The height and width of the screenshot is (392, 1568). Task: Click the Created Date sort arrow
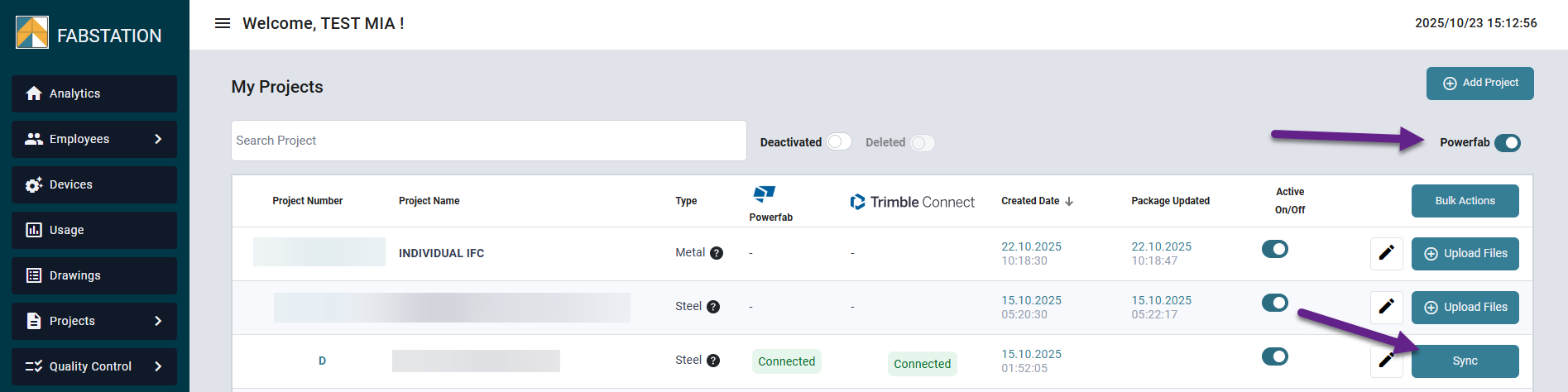1069,201
